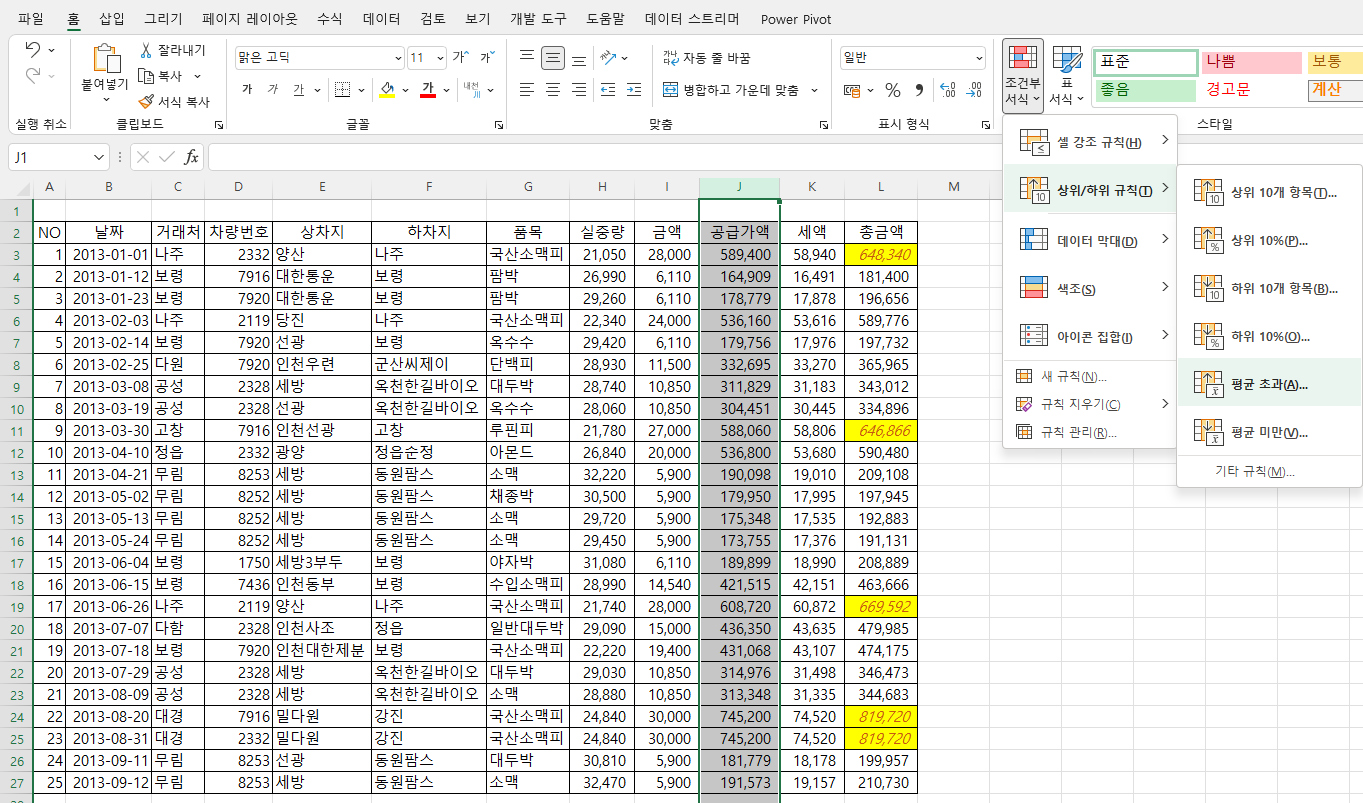
Task: Click the Undo arrow icon
Action: pyautogui.click(x=33, y=50)
